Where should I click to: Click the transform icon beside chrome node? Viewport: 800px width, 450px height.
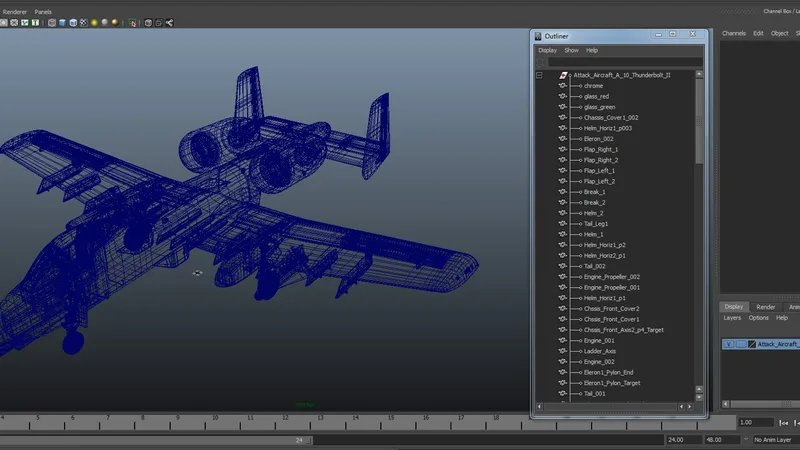click(562, 85)
